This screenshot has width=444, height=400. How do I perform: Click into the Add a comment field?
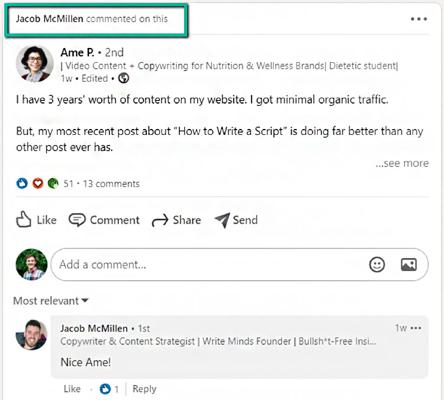coord(210,265)
